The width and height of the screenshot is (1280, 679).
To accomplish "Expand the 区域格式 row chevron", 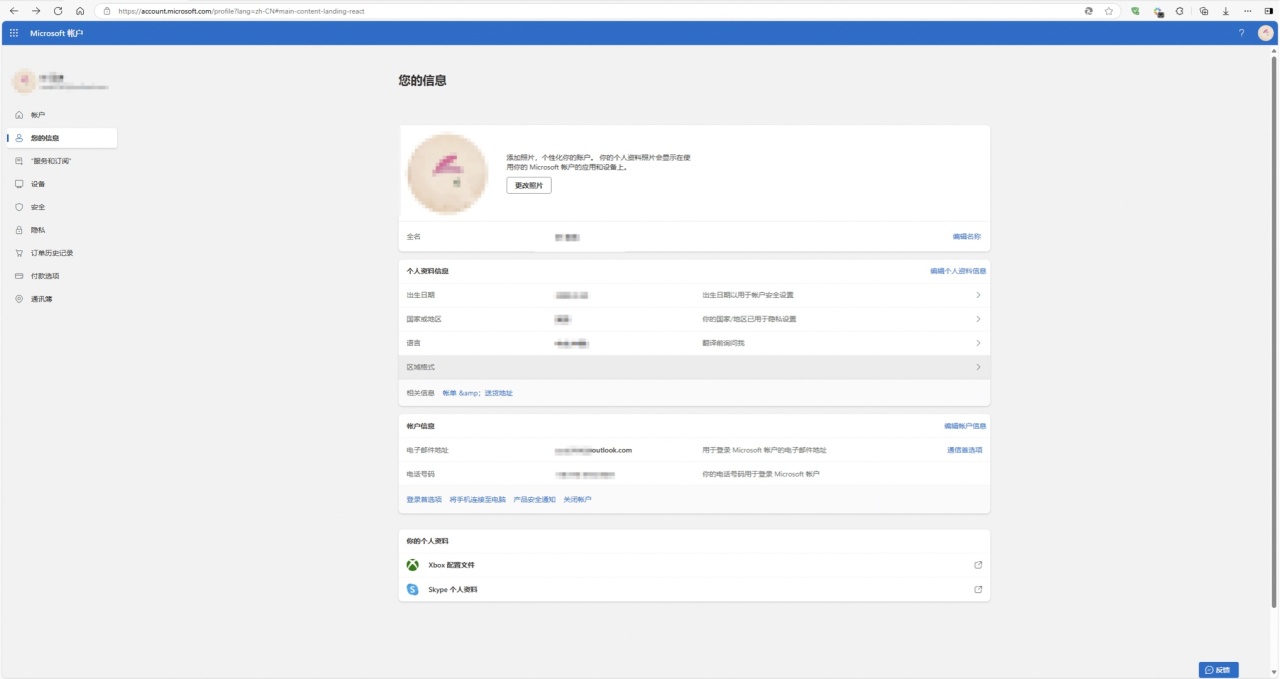I will pos(978,367).
